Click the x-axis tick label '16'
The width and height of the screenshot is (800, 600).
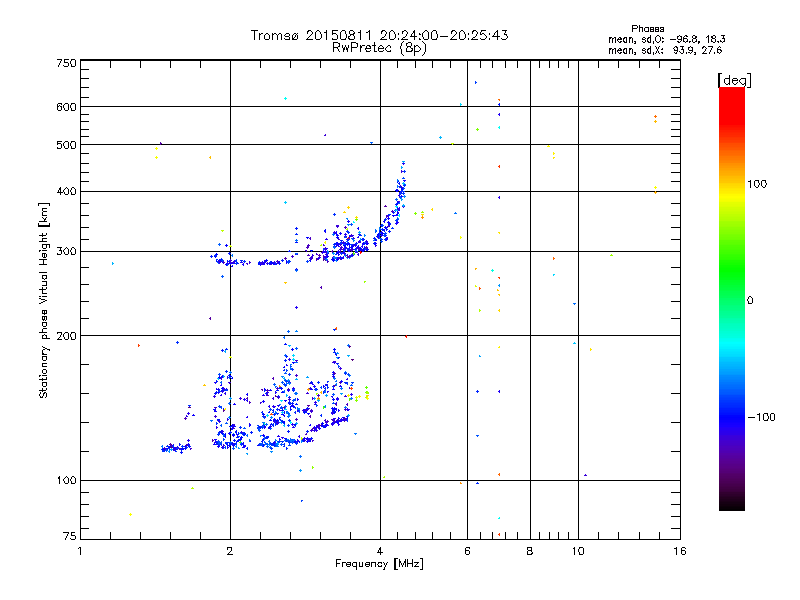pyautogui.click(x=680, y=551)
